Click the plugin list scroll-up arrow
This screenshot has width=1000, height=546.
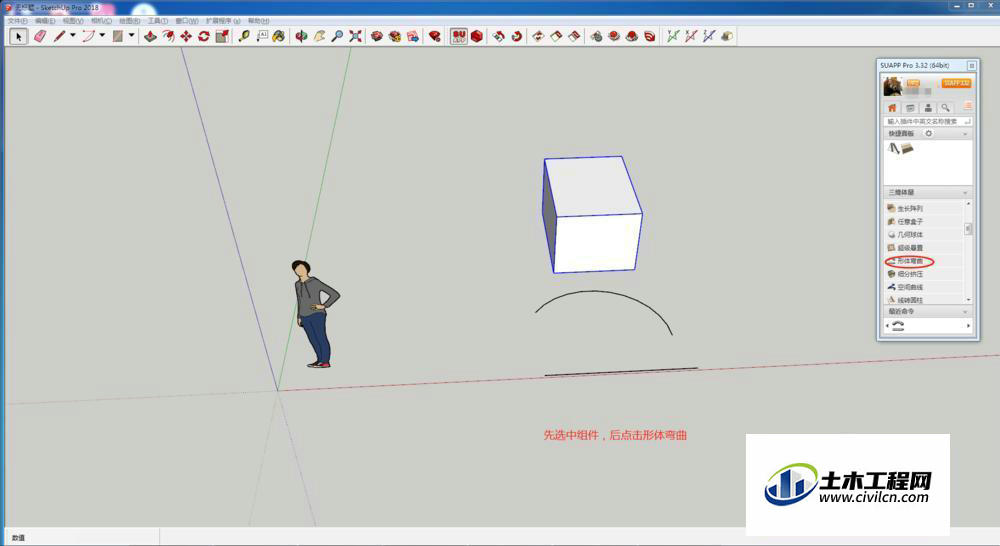[x=968, y=203]
